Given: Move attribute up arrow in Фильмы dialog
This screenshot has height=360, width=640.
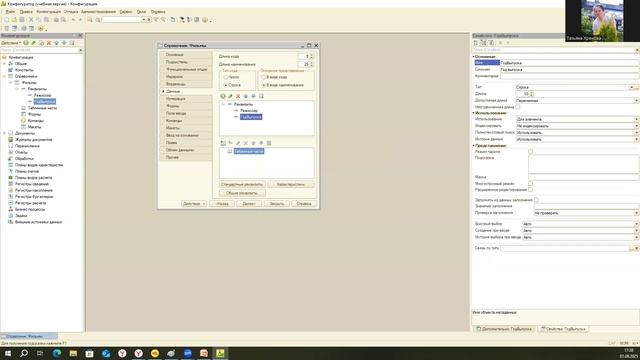Looking at the screenshot, I should pos(246,96).
